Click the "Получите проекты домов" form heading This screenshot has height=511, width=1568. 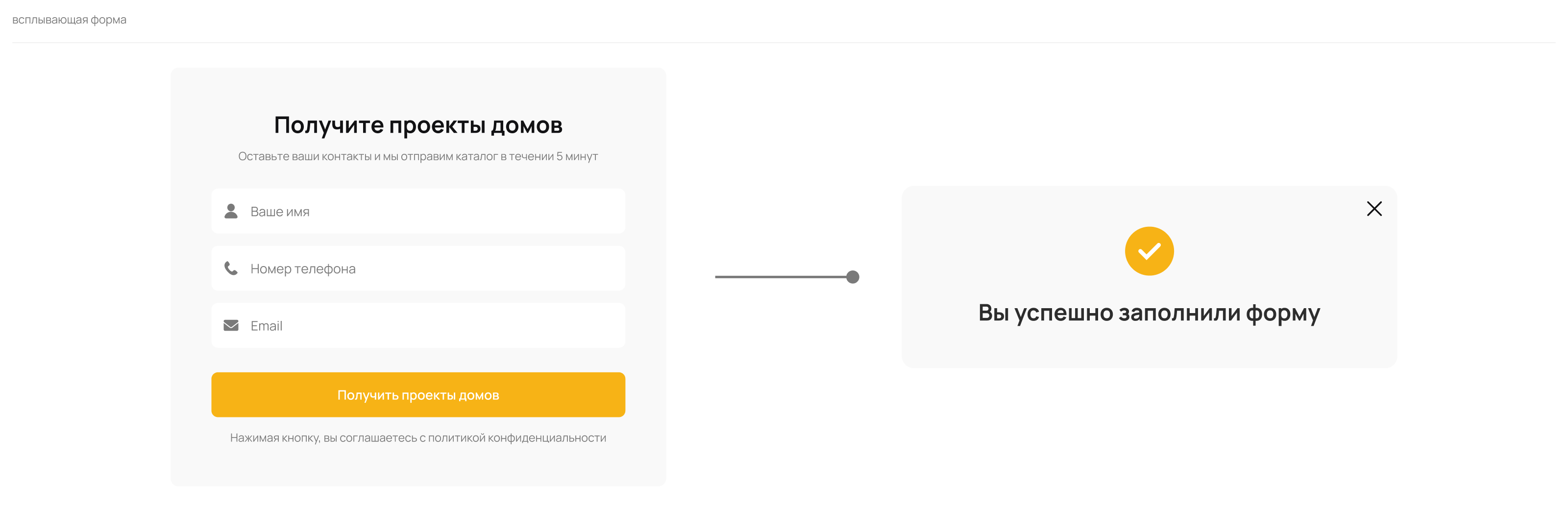(418, 125)
